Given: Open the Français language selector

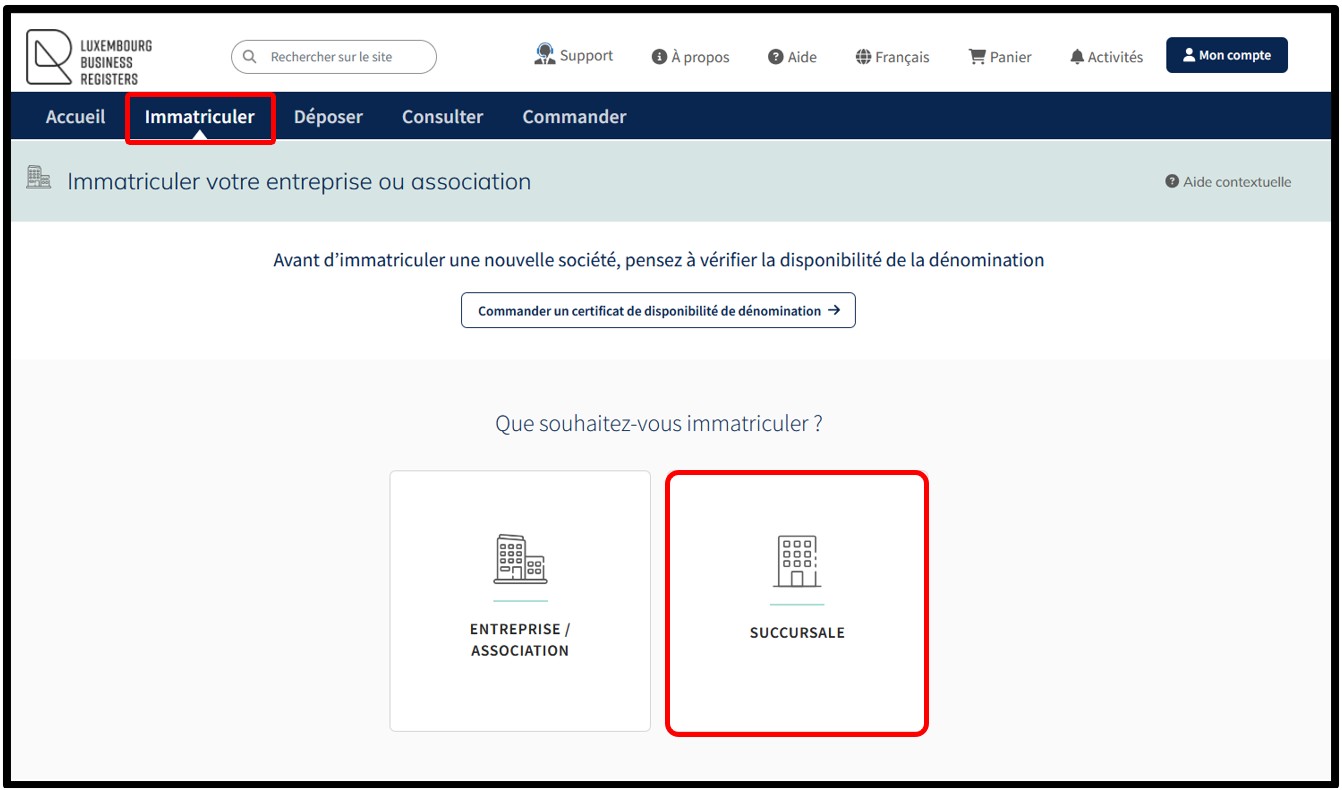Looking at the screenshot, I should 892,57.
